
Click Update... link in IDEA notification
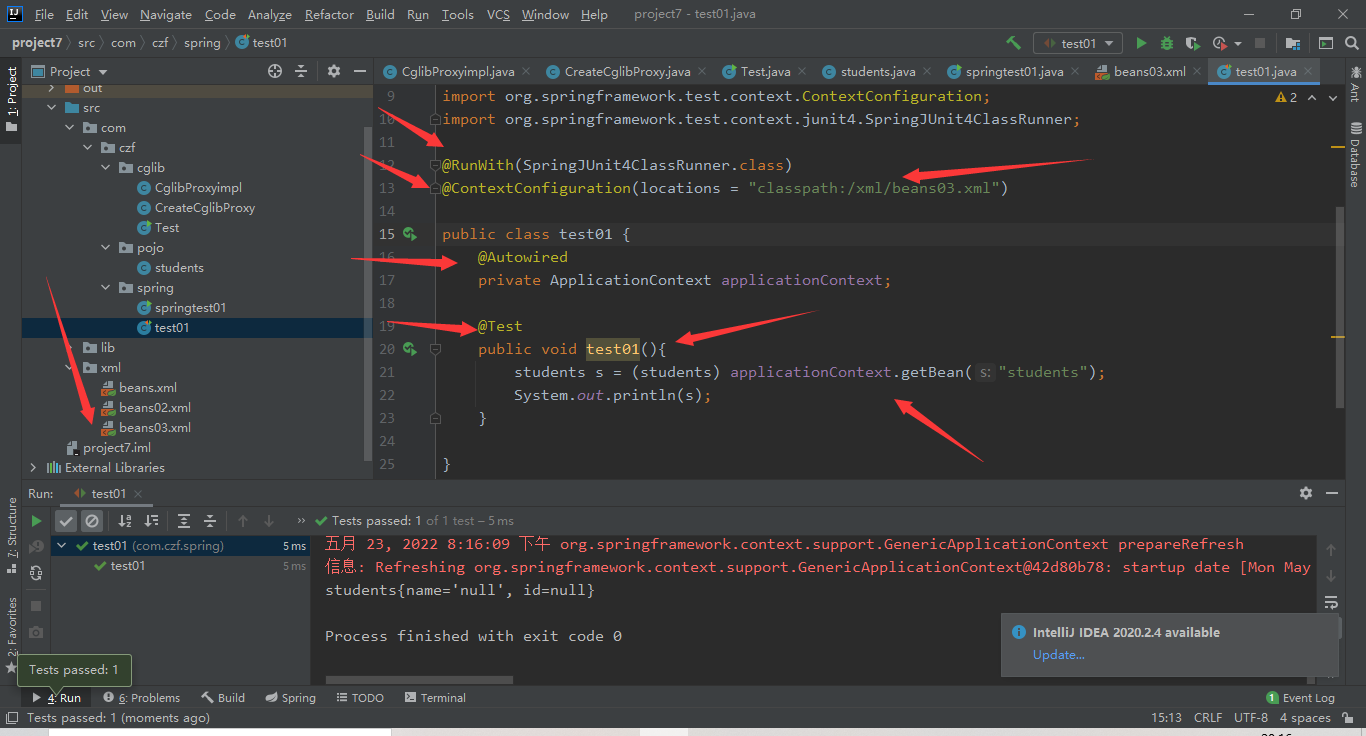point(1058,654)
